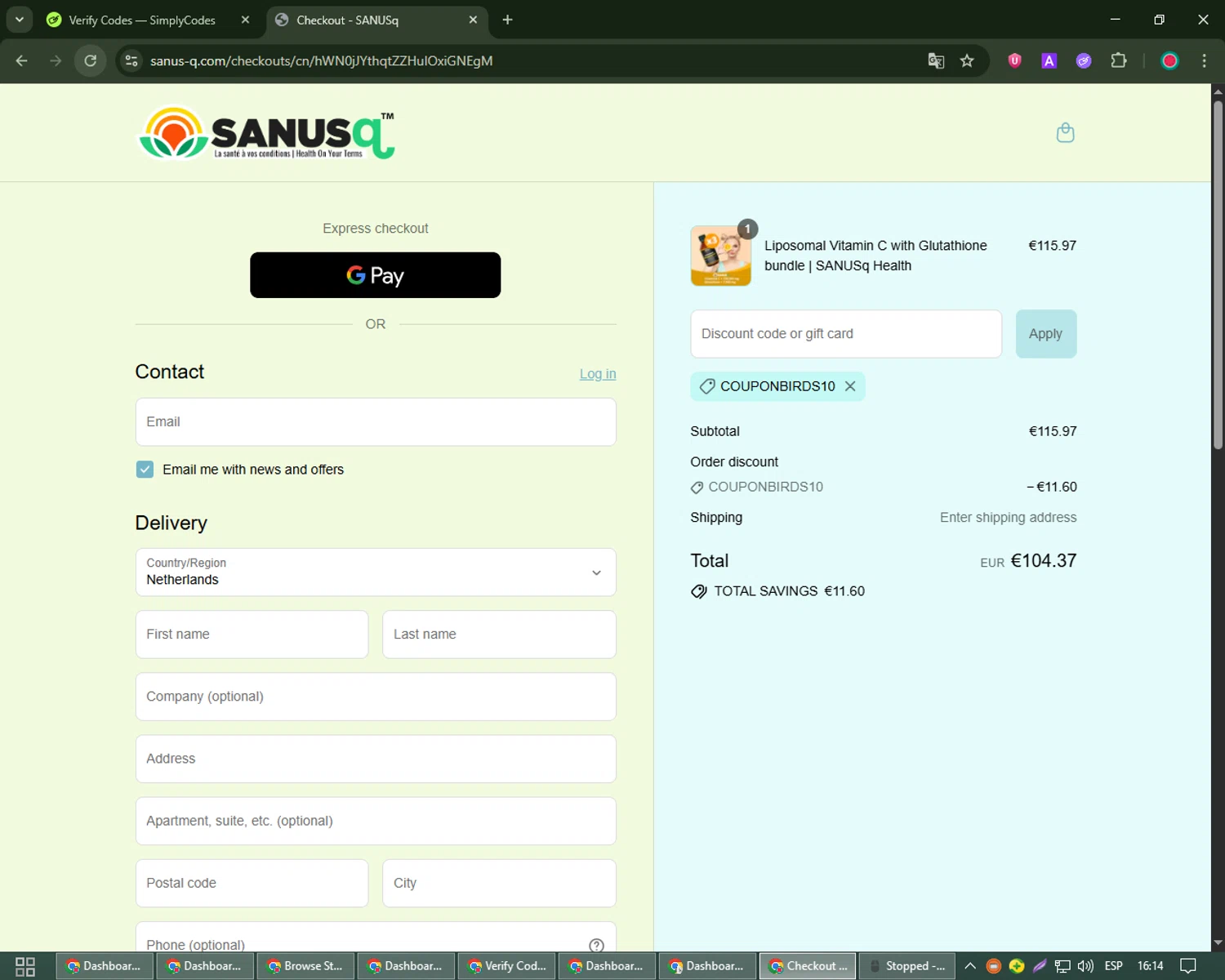The height and width of the screenshot is (980, 1225).
Task: Click the ESP language indicator
Action: tap(1113, 966)
